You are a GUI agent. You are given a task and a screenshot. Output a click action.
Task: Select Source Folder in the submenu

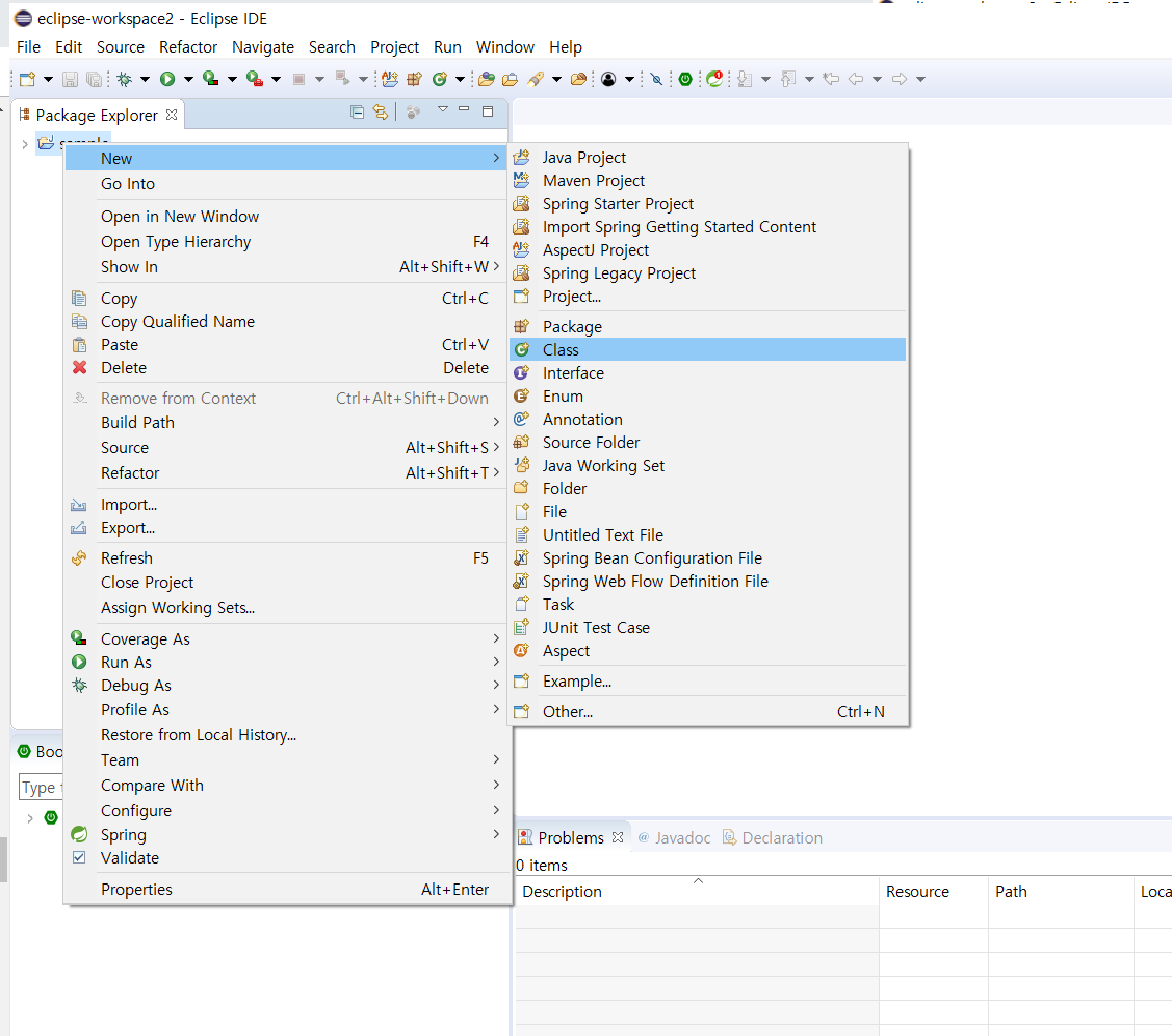708,443
